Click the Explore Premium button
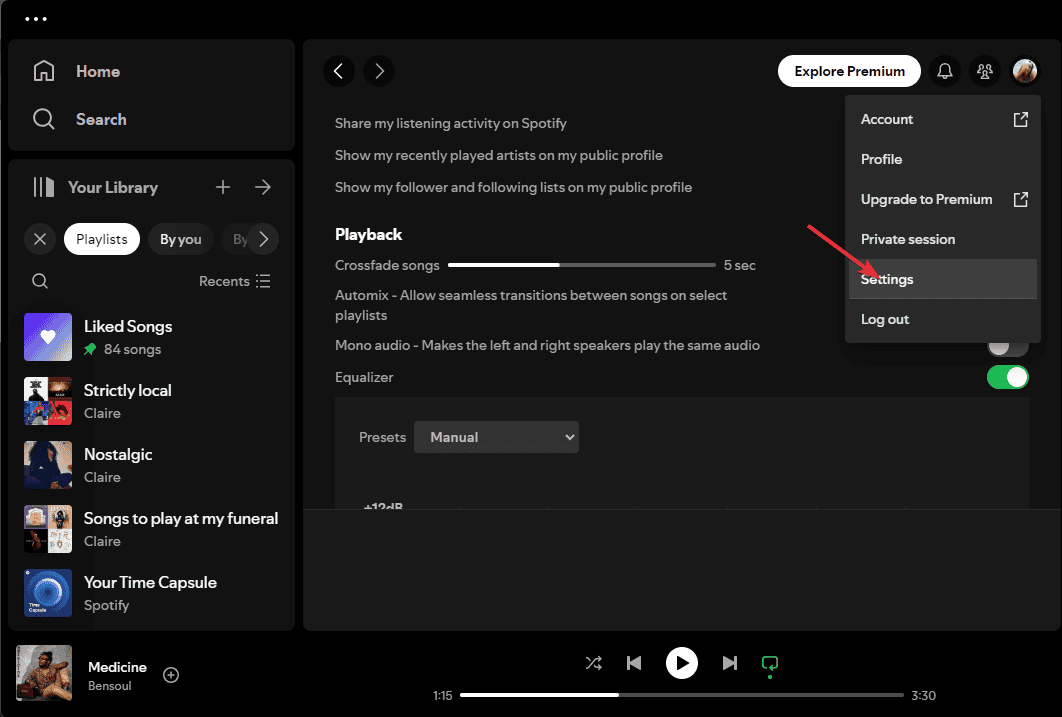The image size is (1062, 717). (849, 71)
